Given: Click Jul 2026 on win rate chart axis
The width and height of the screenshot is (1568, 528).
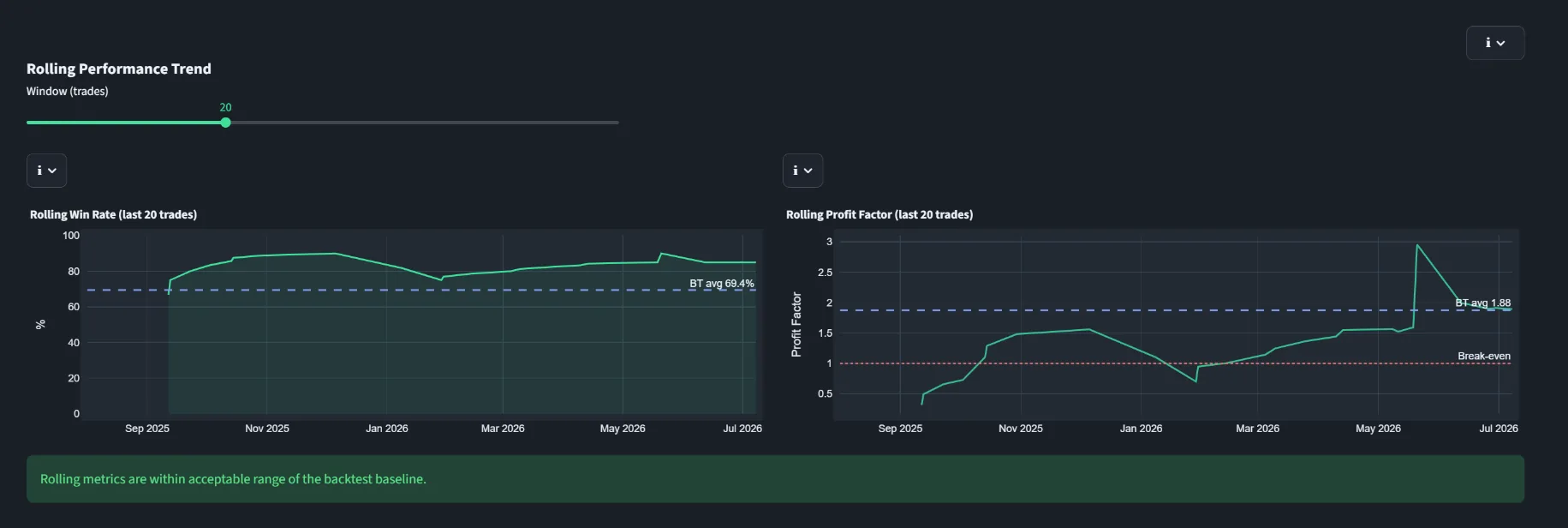Looking at the screenshot, I should (742, 429).
